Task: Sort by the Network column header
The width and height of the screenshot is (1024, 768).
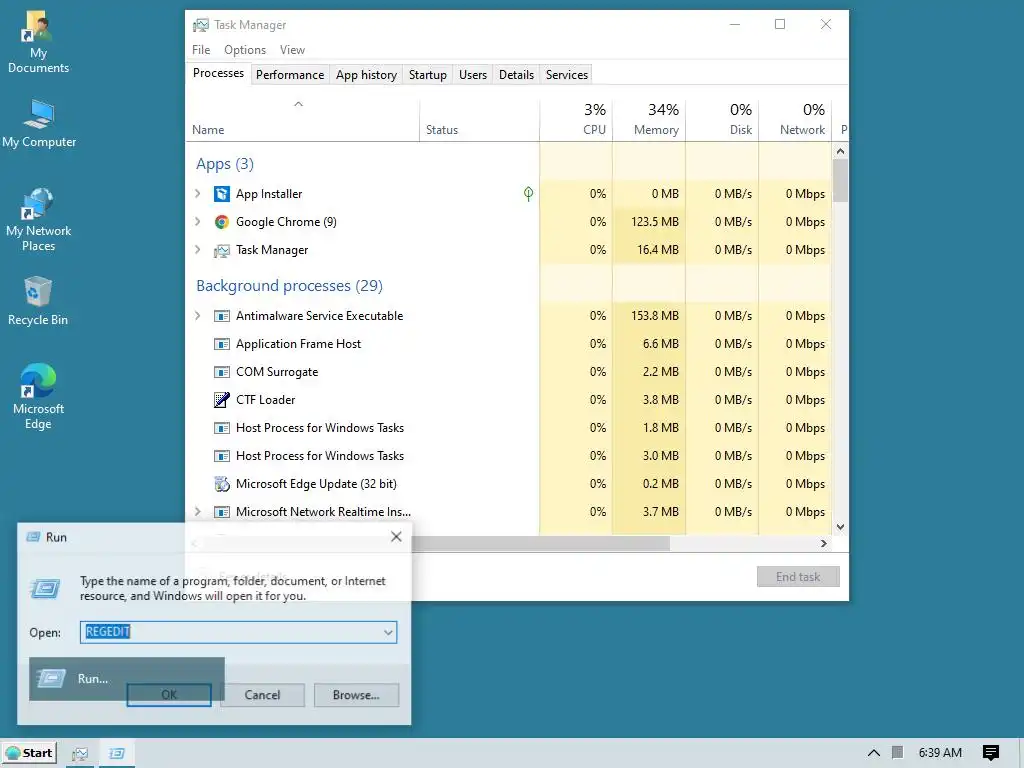Action: pos(795,120)
